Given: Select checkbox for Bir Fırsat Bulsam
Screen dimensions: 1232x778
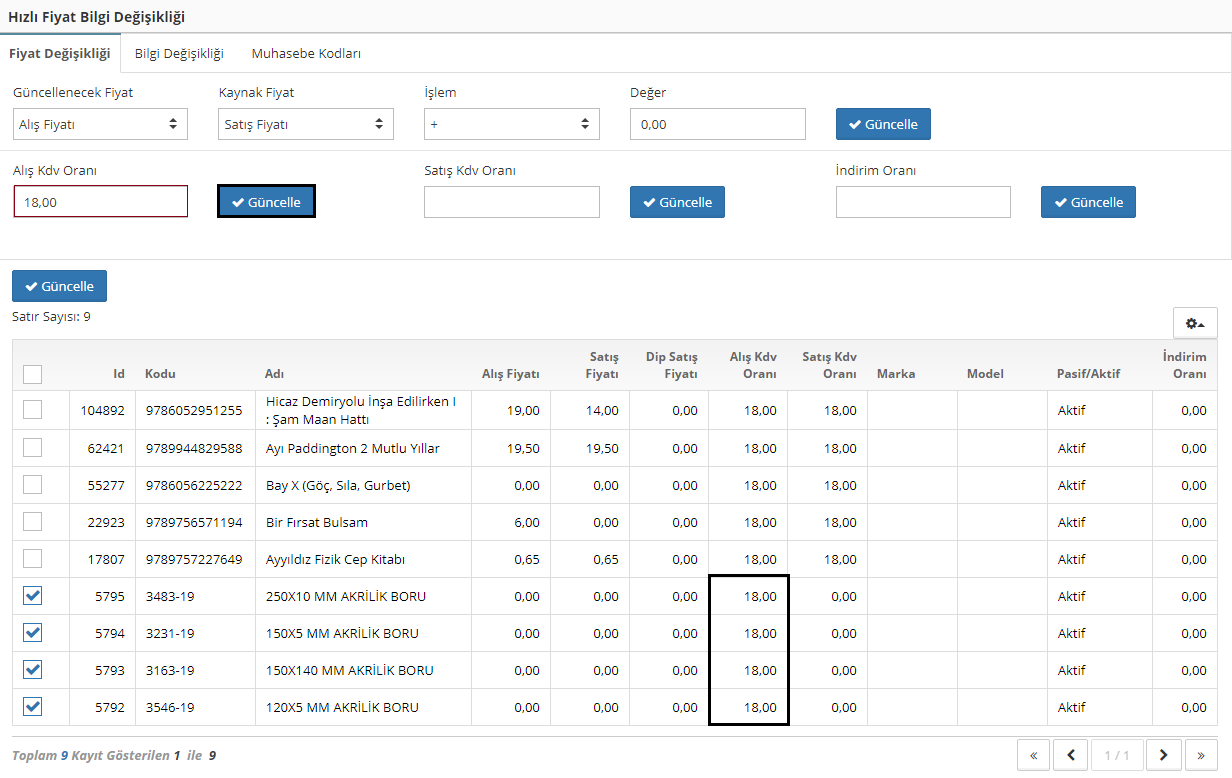Looking at the screenshot, I should (x=33, y=522).
